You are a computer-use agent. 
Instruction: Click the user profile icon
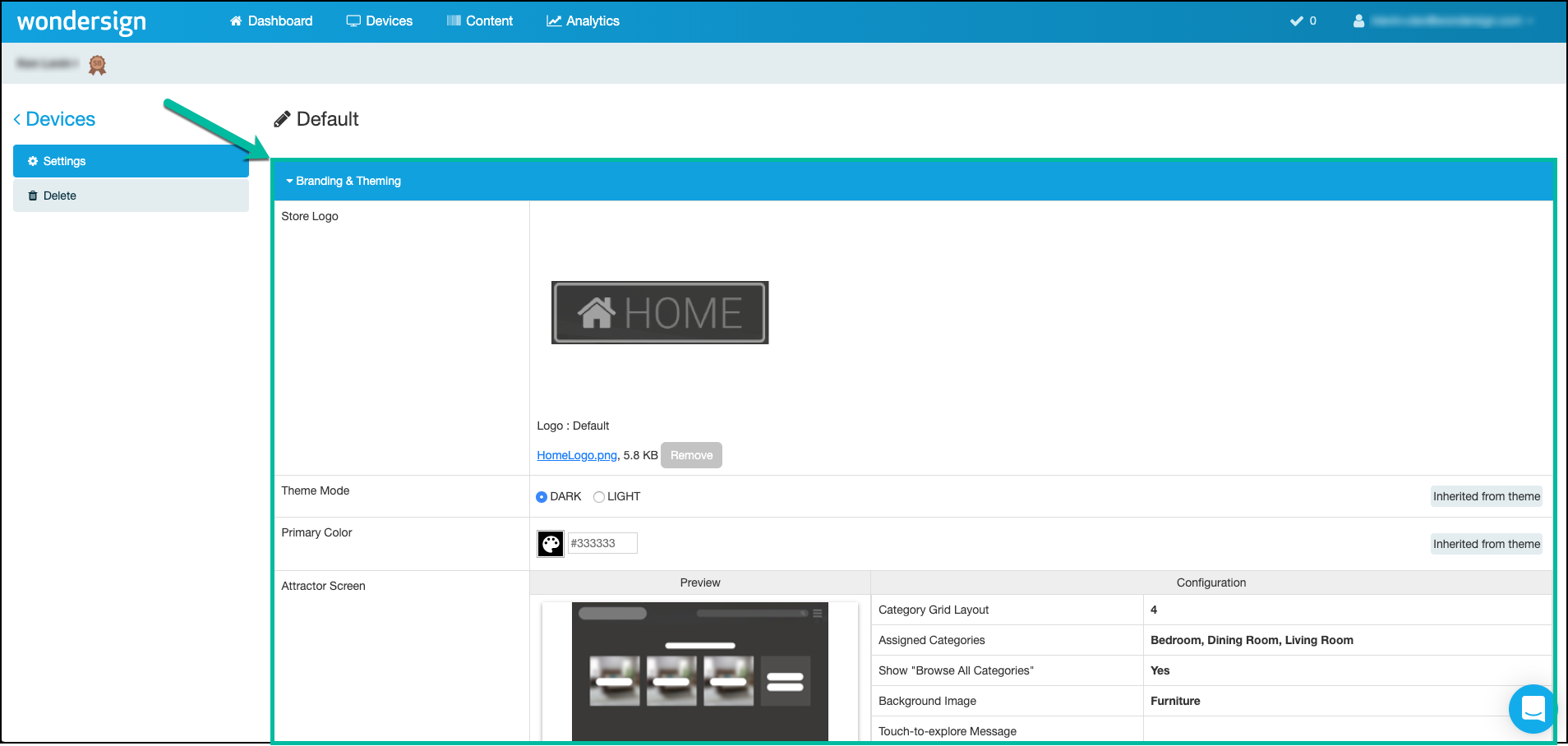[x=1358, y=21]
